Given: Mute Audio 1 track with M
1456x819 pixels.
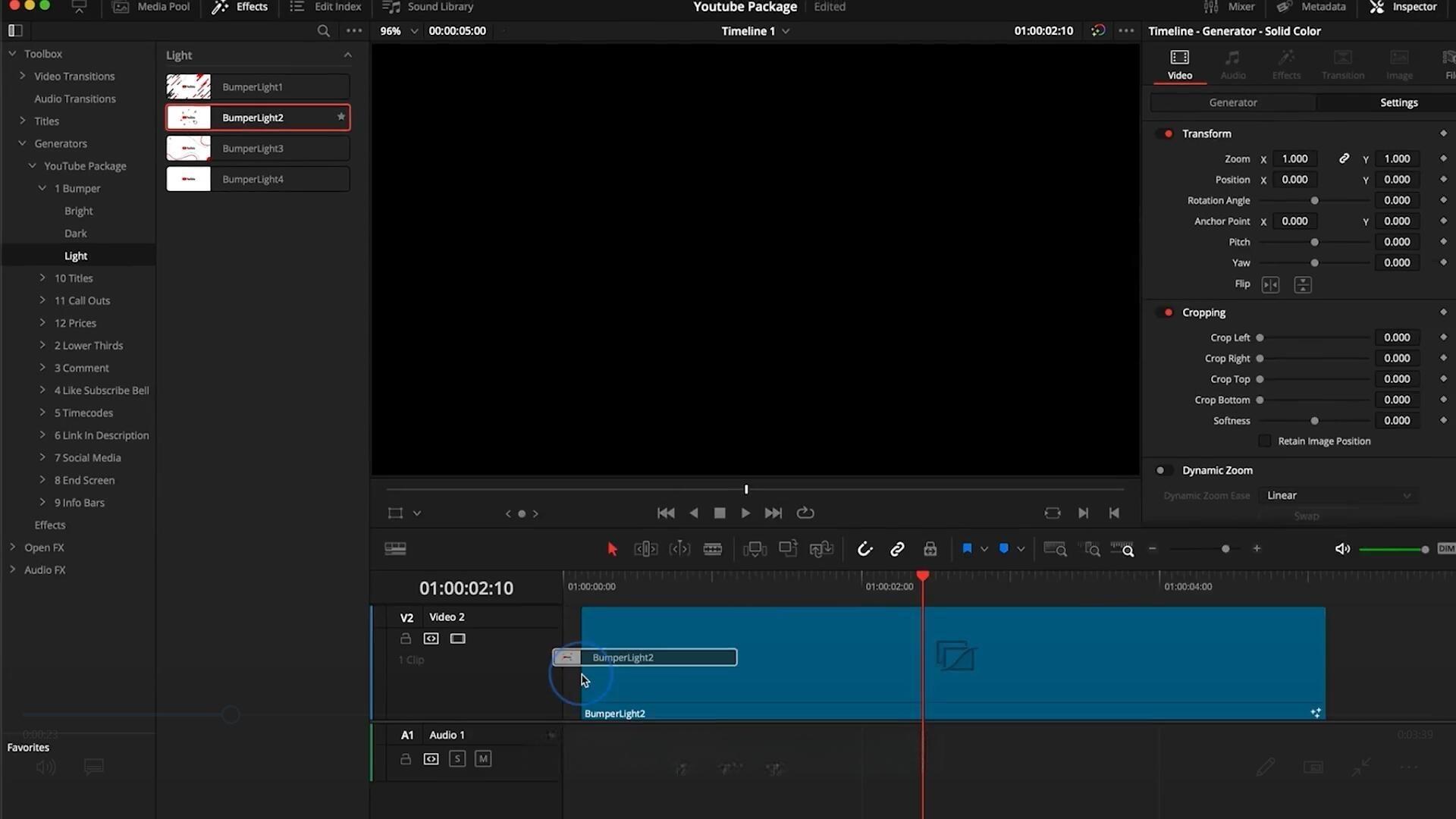Looking at the screenshot, I should [483, 758].
